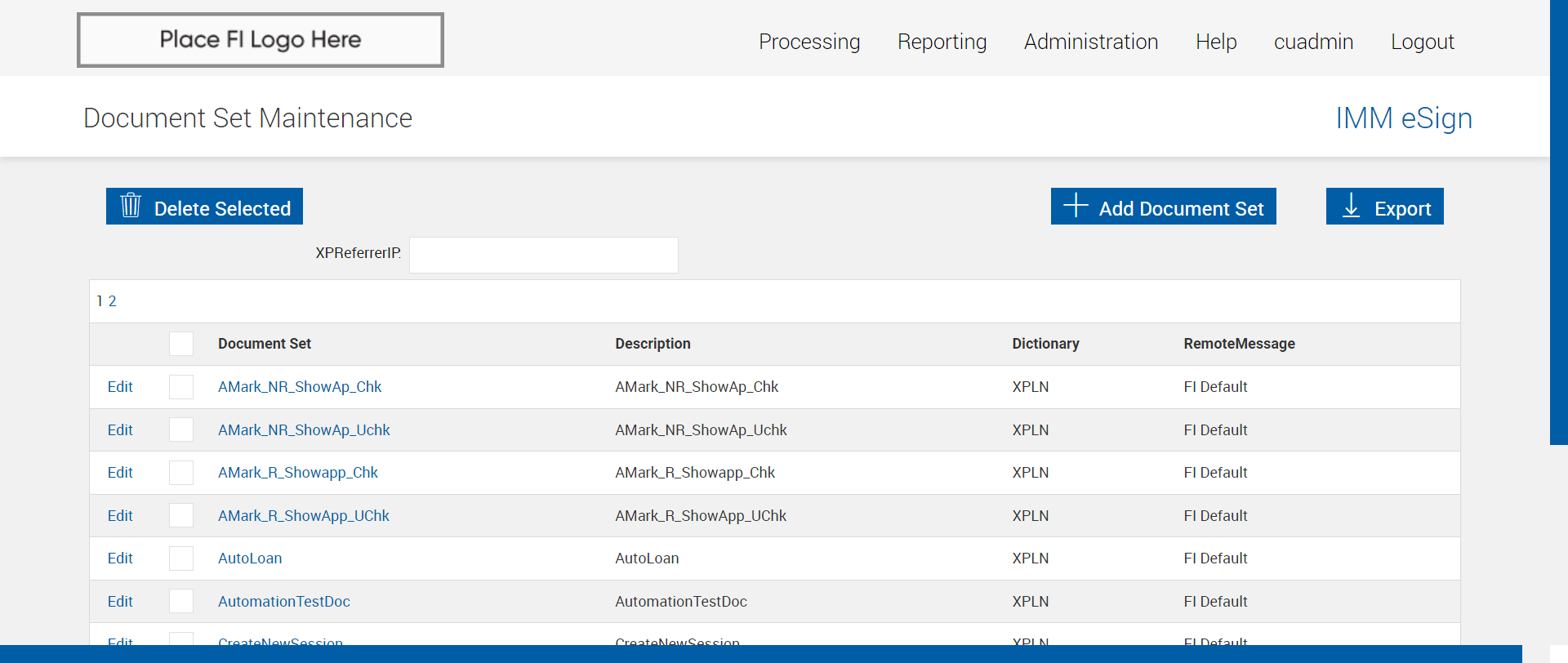Select checkbox beside AMark_R_Showapp_Chk
The image size is (1568, 663).
click(x=181, y=473)
